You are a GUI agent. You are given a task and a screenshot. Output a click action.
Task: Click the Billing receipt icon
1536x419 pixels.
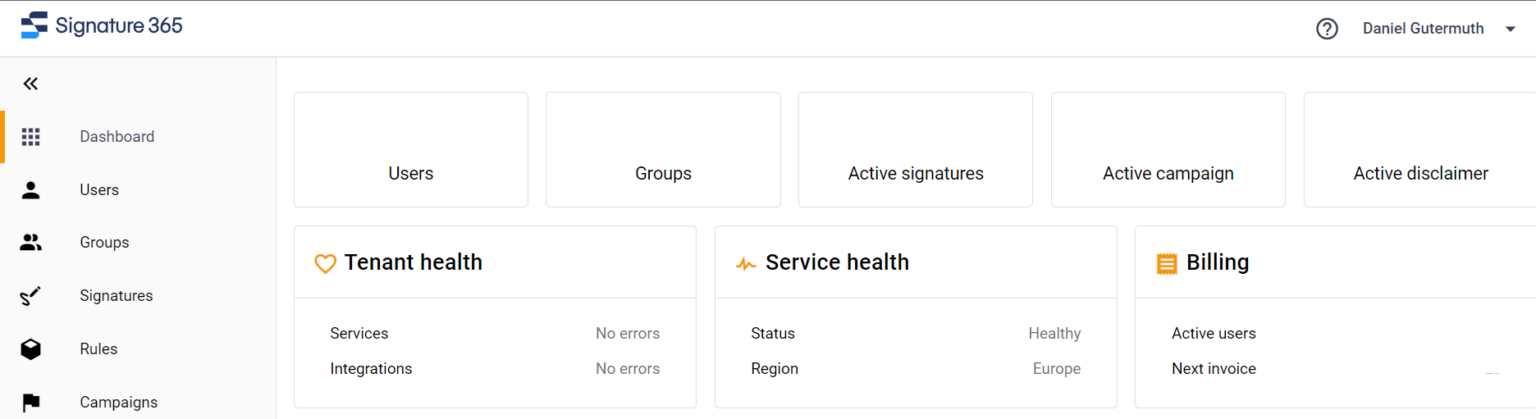[x=1166, y=264]
